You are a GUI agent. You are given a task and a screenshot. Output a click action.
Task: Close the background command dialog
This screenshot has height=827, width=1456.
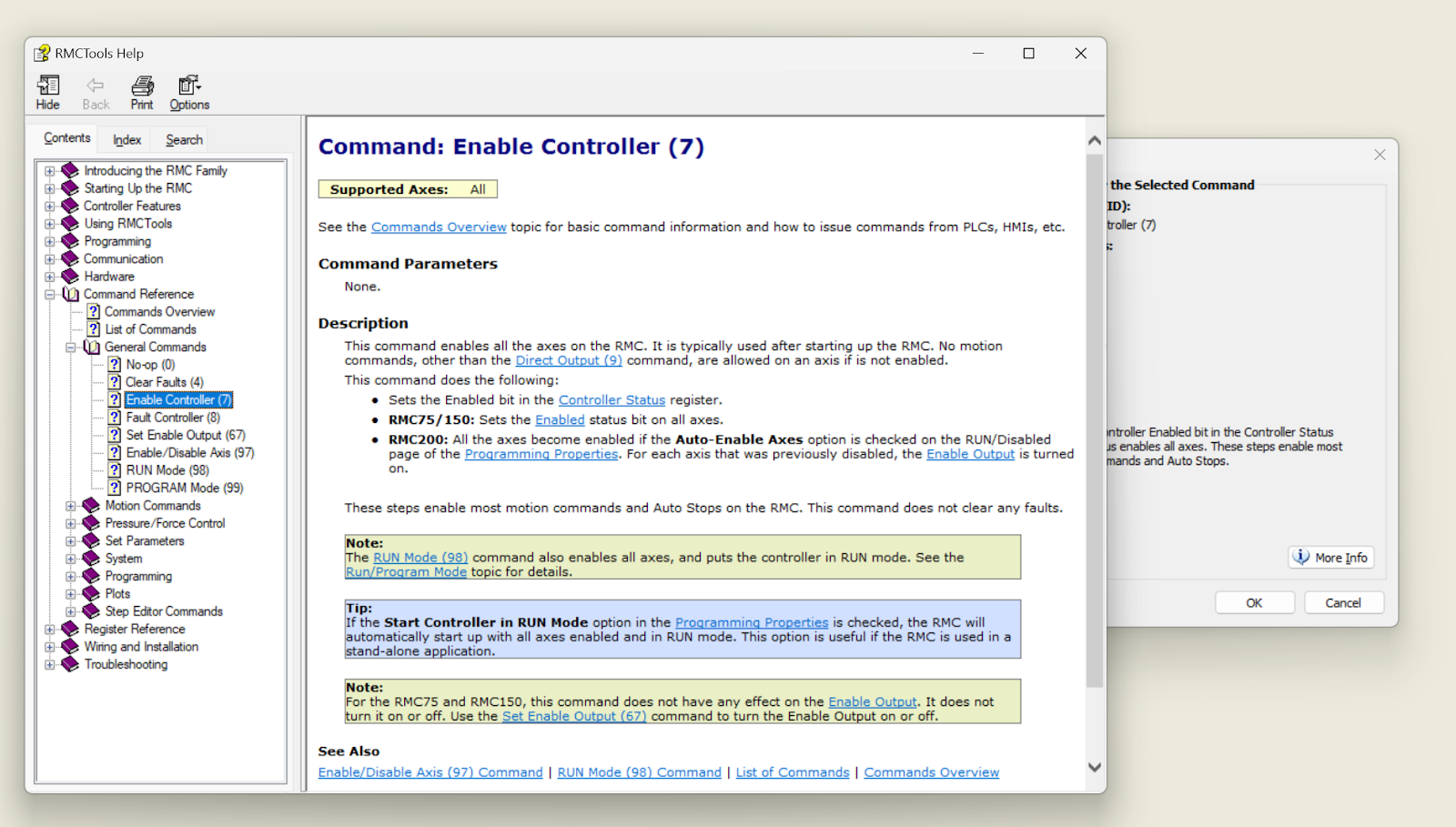tap(1380, 155)
